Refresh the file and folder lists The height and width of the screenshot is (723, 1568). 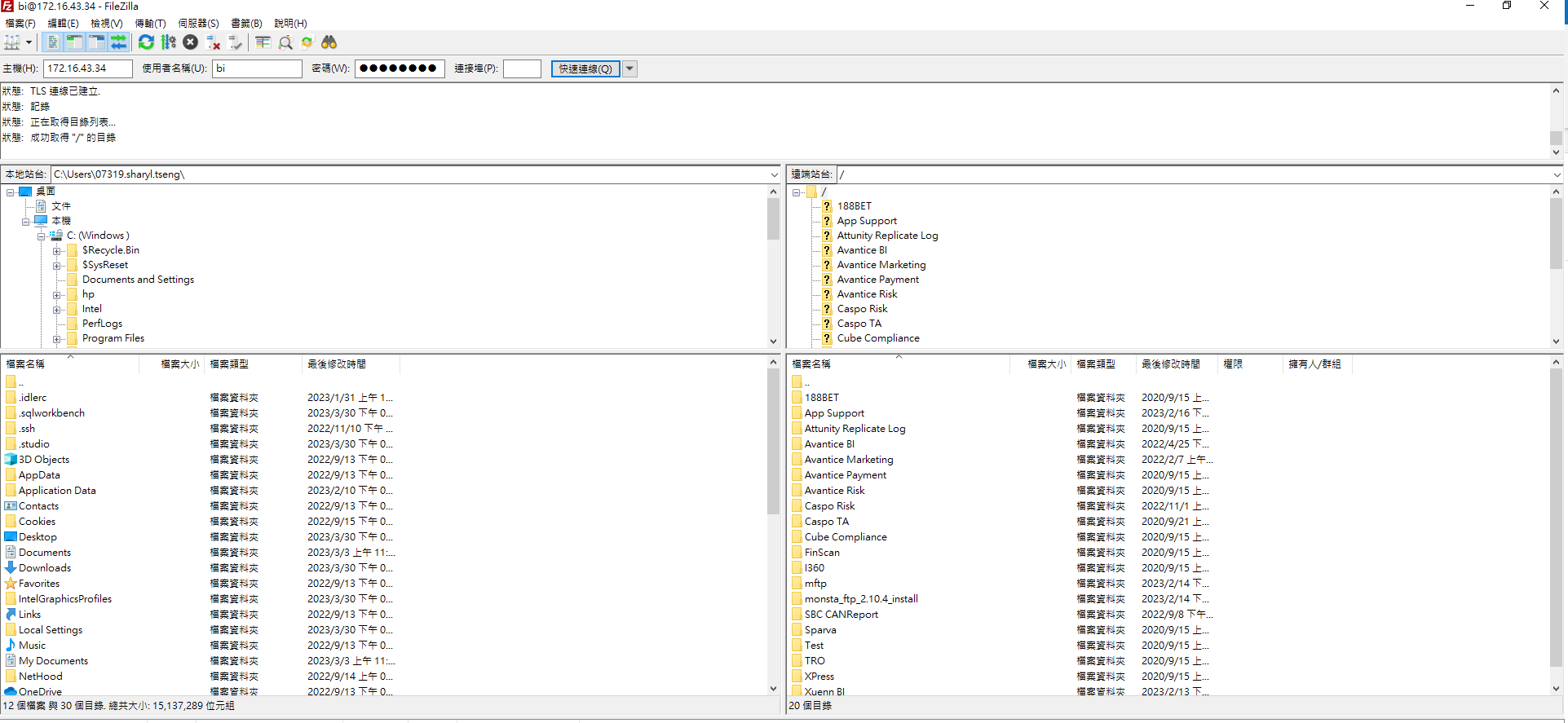tap(146, 42)
